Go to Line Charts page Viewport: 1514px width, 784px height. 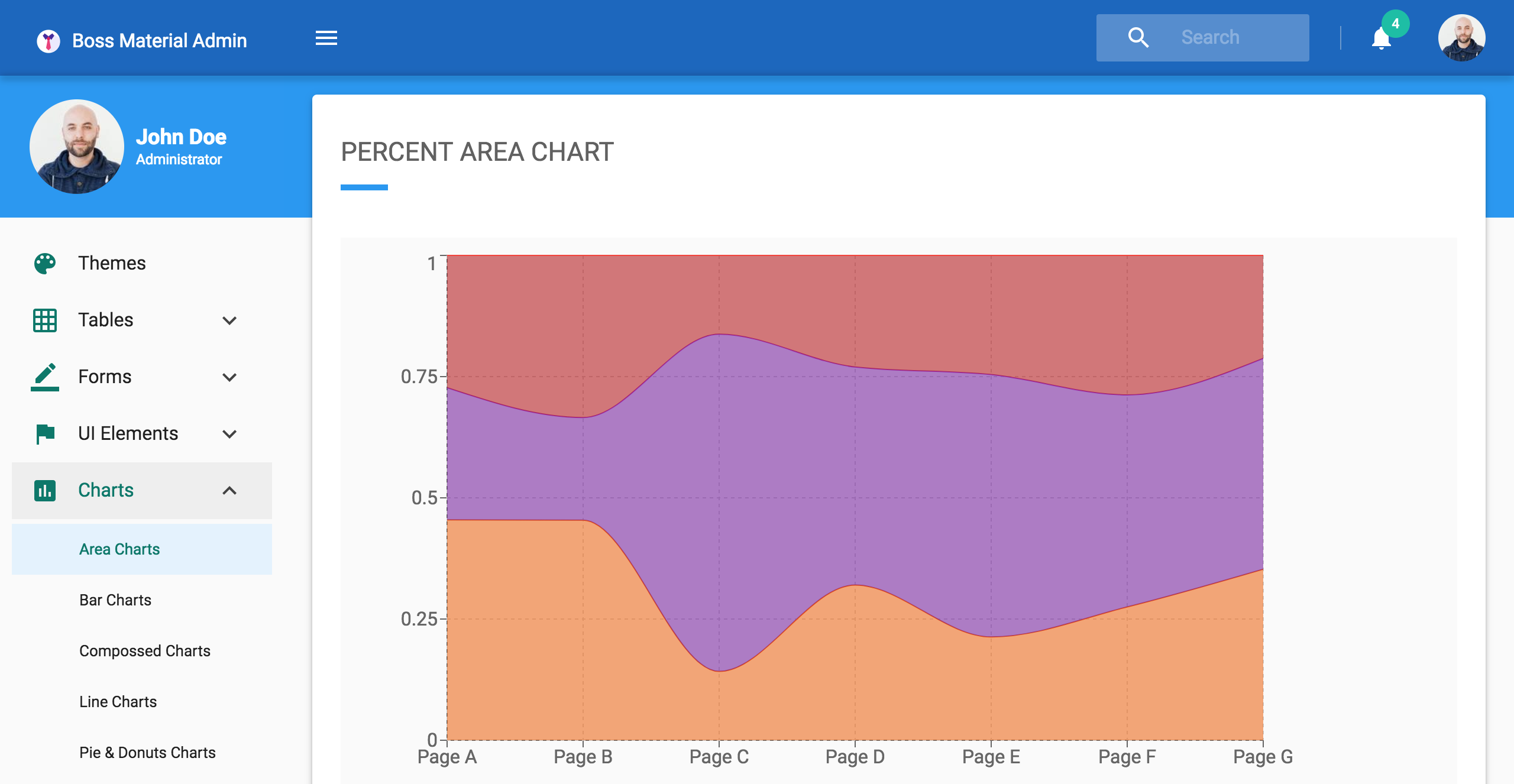118,702
